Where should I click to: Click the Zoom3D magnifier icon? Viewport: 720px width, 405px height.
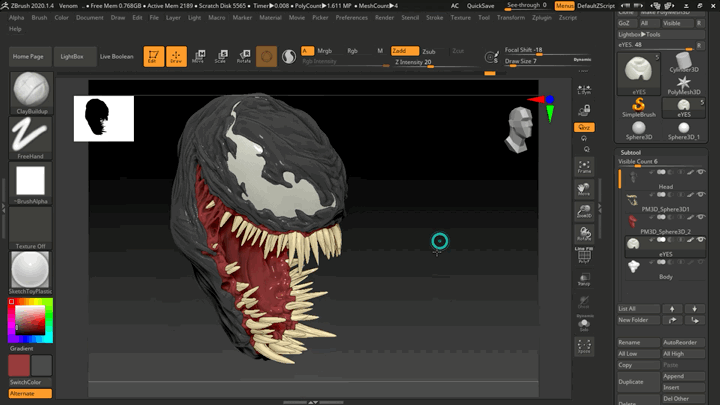click(x=584, y=211)
